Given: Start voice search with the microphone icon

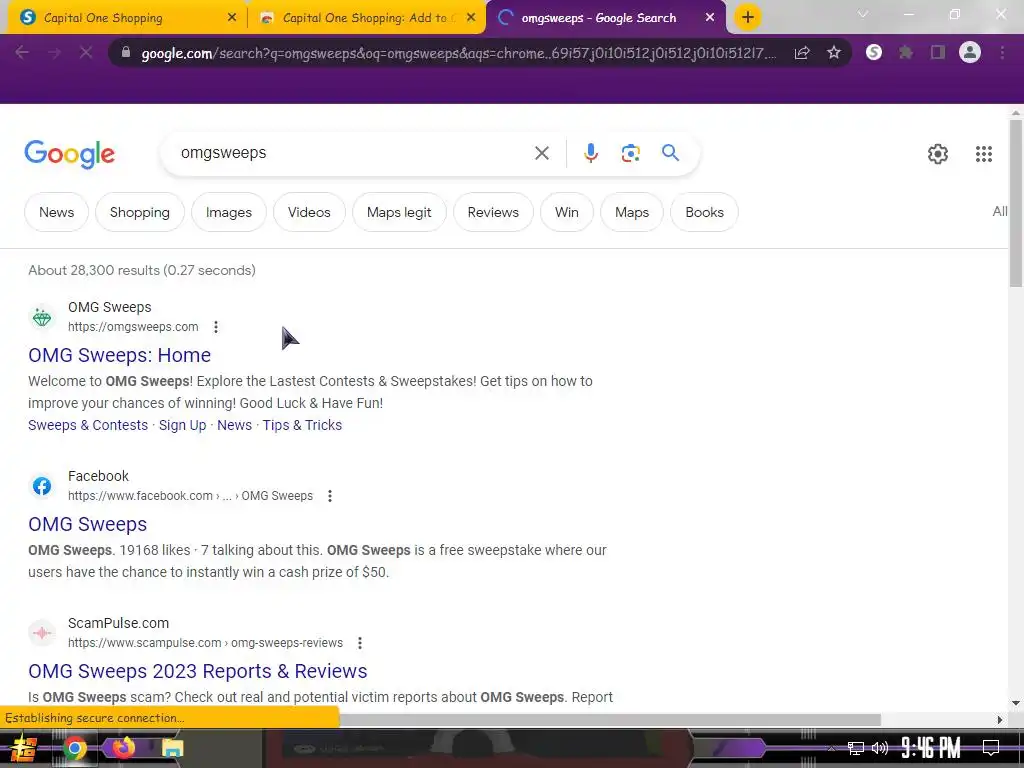Looking at the screenshot, I should (x=590, y=153).
